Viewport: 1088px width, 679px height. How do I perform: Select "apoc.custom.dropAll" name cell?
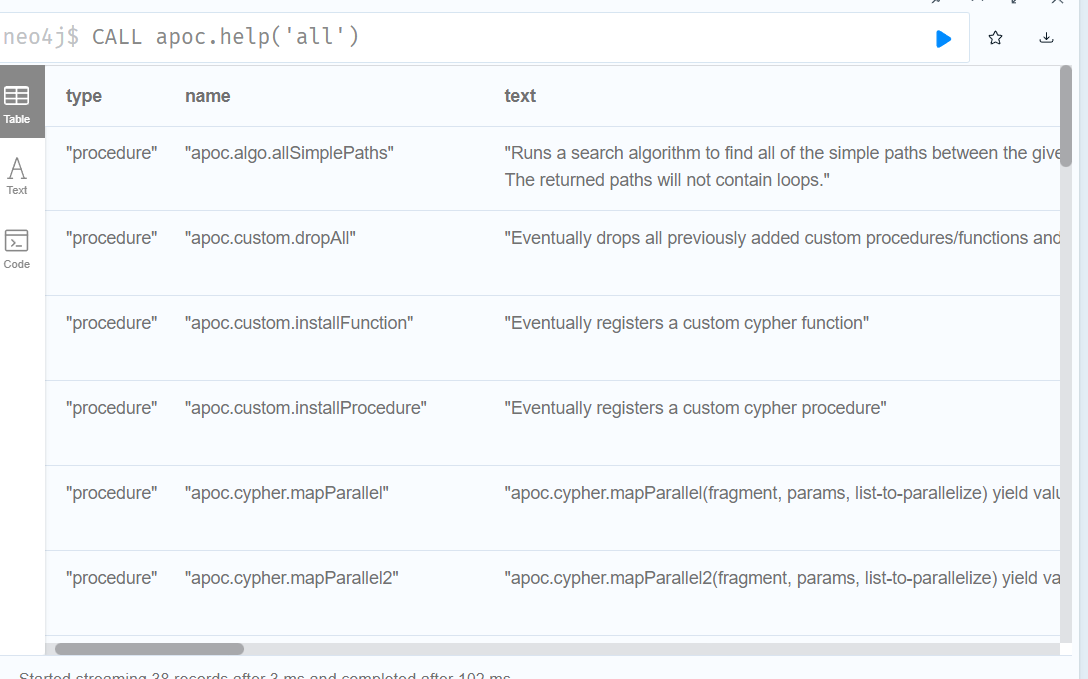pyautogui.click(x=270, y=238)
